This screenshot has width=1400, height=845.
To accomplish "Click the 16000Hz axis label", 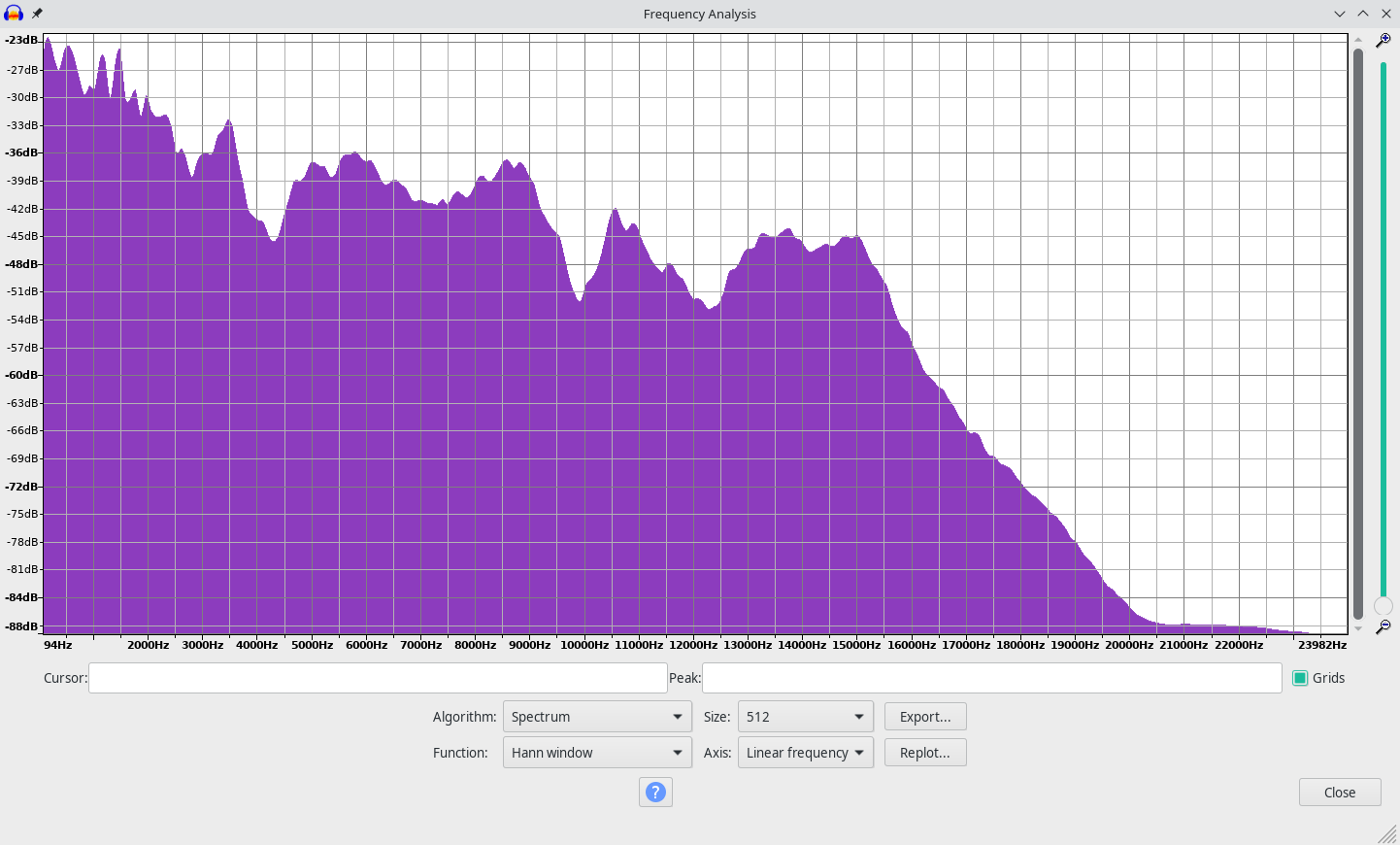I will 912,645.
